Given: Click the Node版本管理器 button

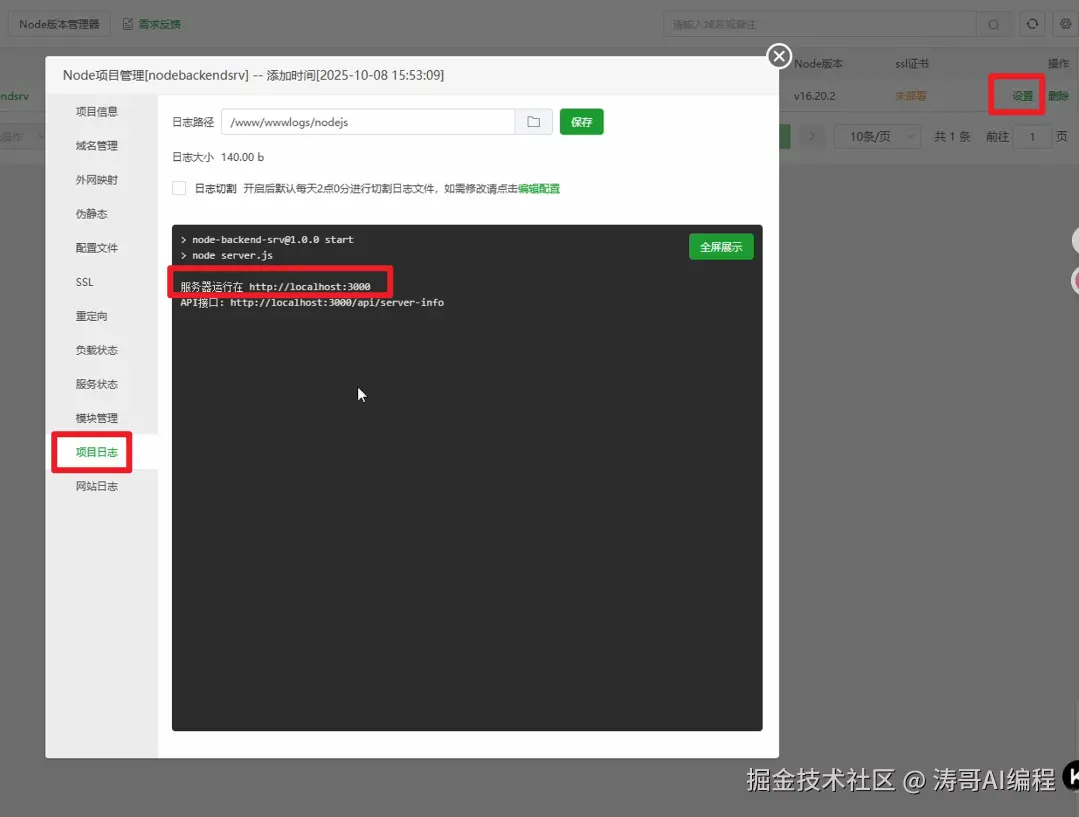Looking at the screenshot, I should coord(58,23).
